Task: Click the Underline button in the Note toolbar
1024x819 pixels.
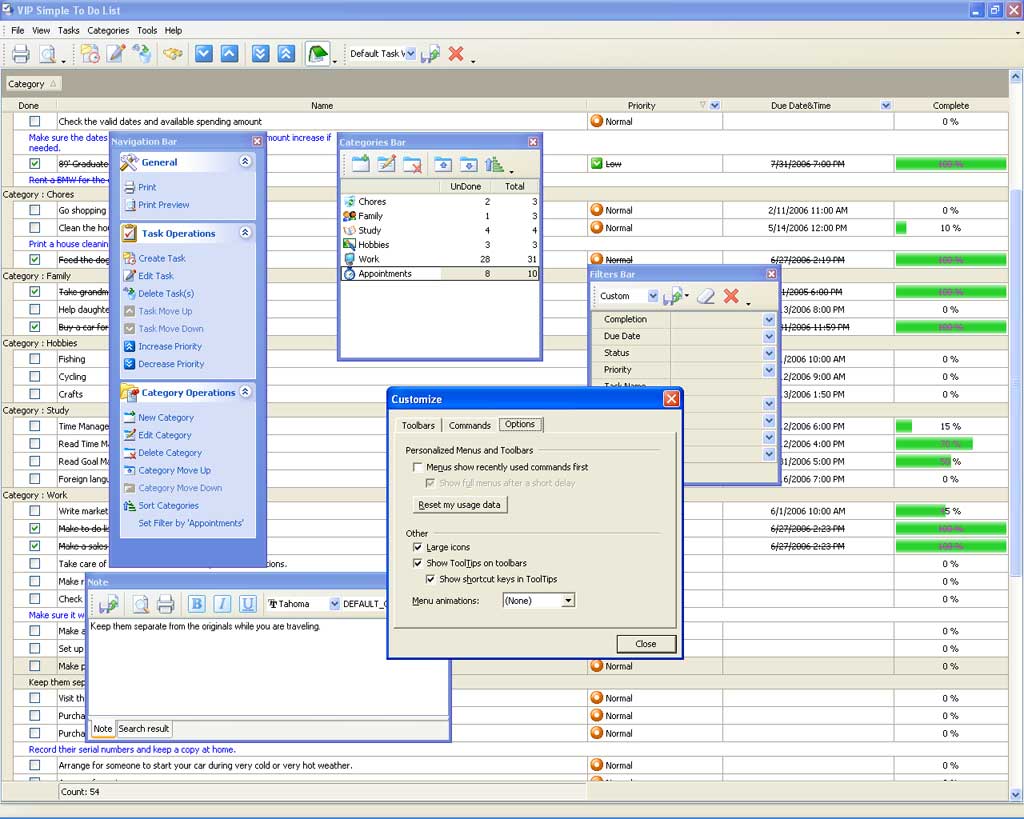Action: point(247,604)
